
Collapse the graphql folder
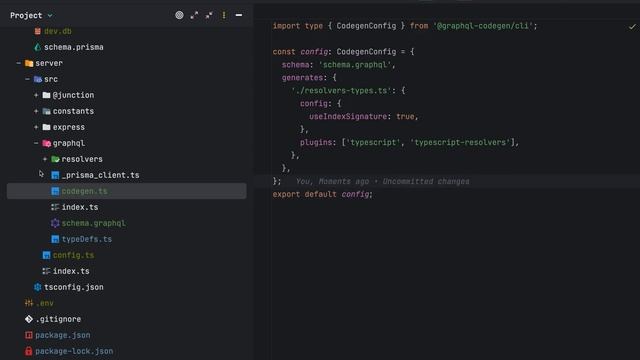coord(36,143)
